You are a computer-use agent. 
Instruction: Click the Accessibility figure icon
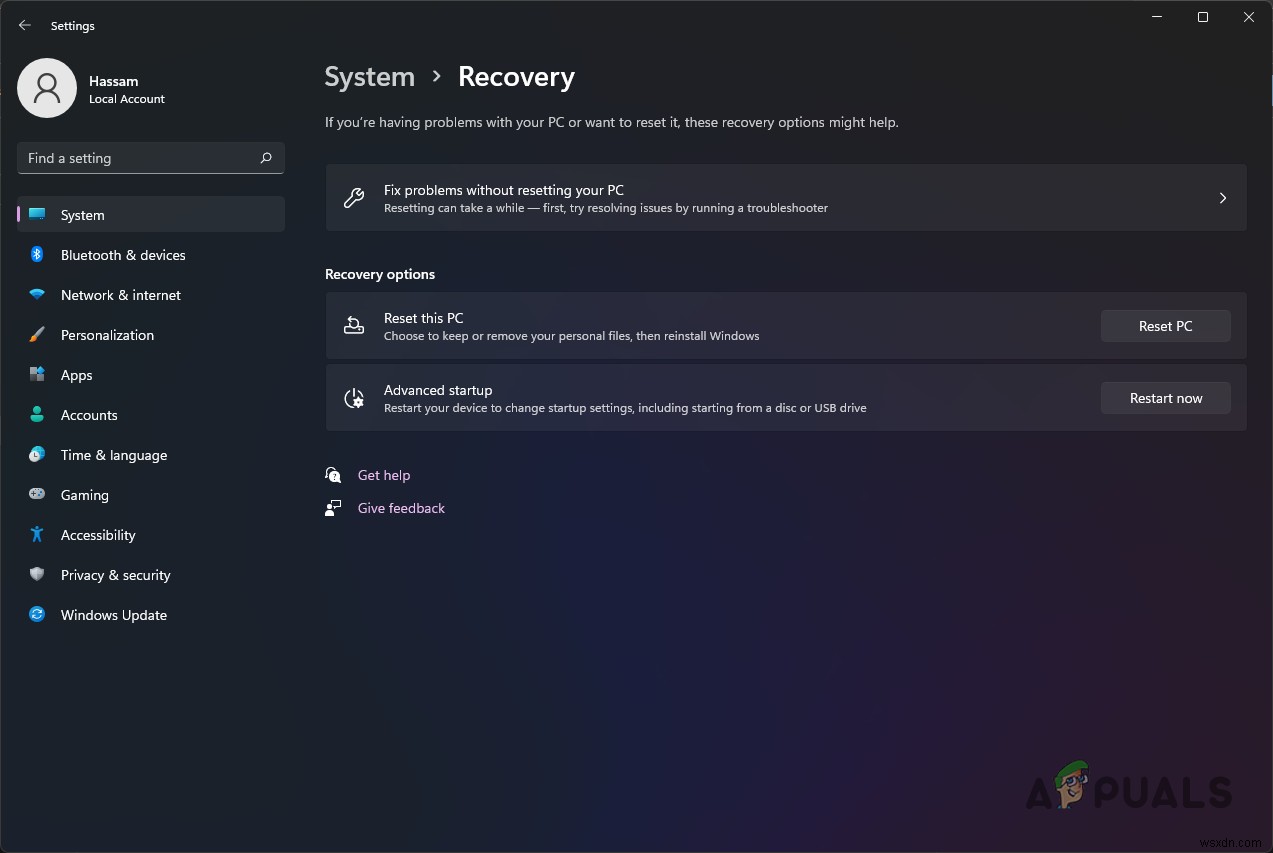point(37,535)
